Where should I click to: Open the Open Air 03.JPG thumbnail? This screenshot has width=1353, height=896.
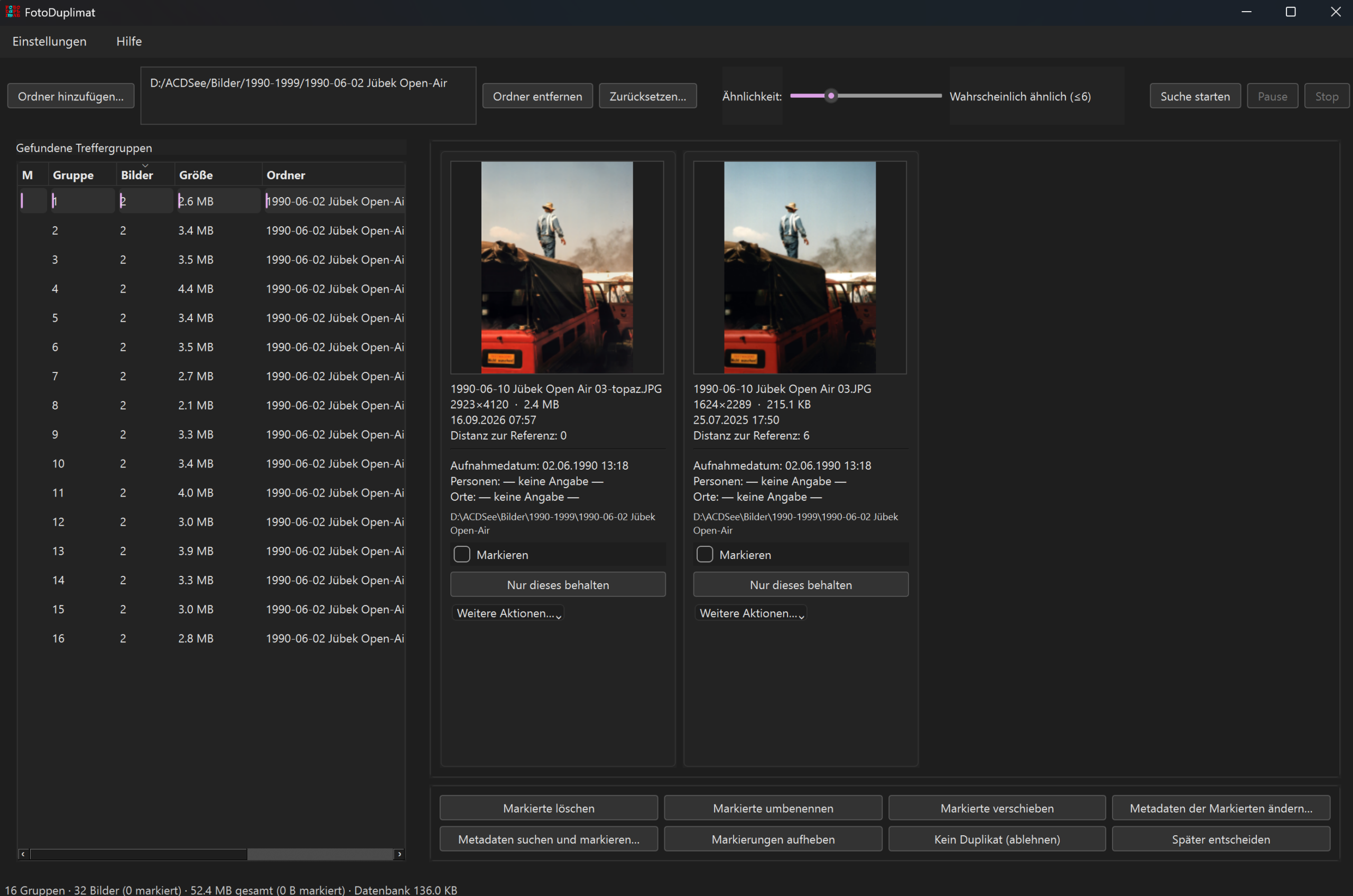800,267
